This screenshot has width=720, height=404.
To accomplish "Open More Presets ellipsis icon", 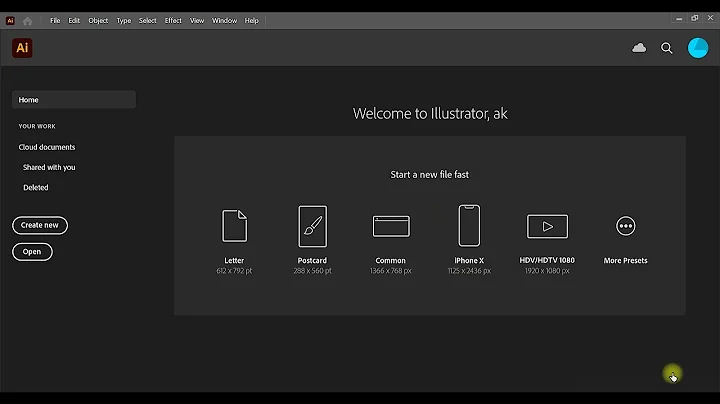I will click(625, 226).
